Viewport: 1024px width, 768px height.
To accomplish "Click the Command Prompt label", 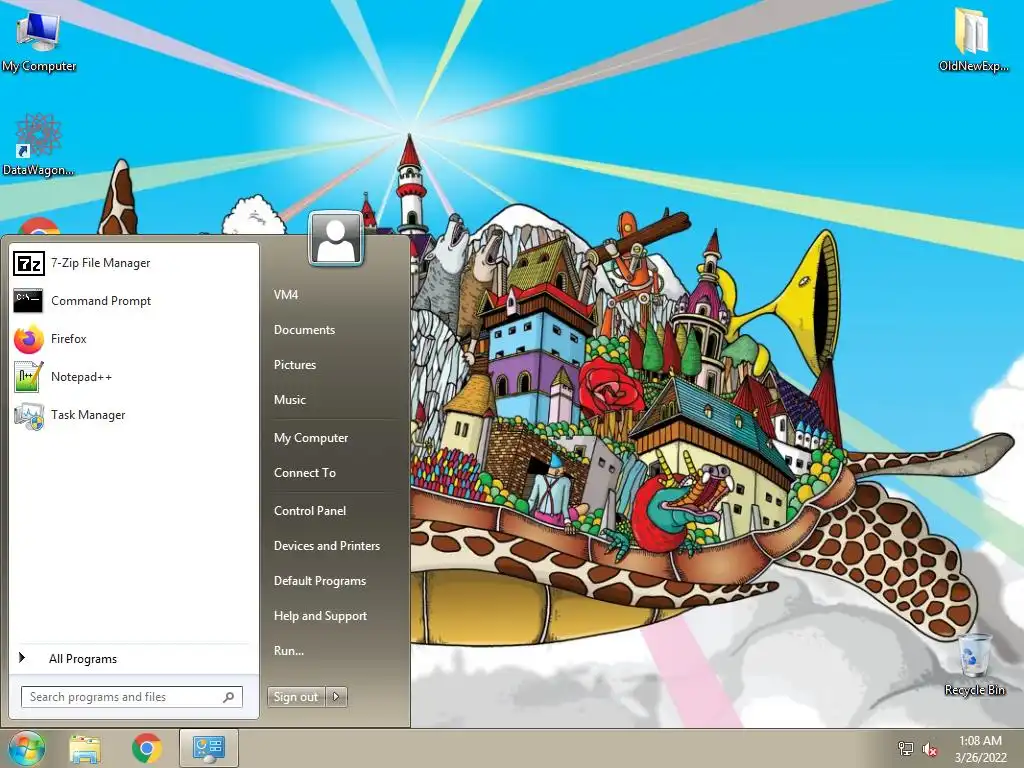I will coord(101,301).
